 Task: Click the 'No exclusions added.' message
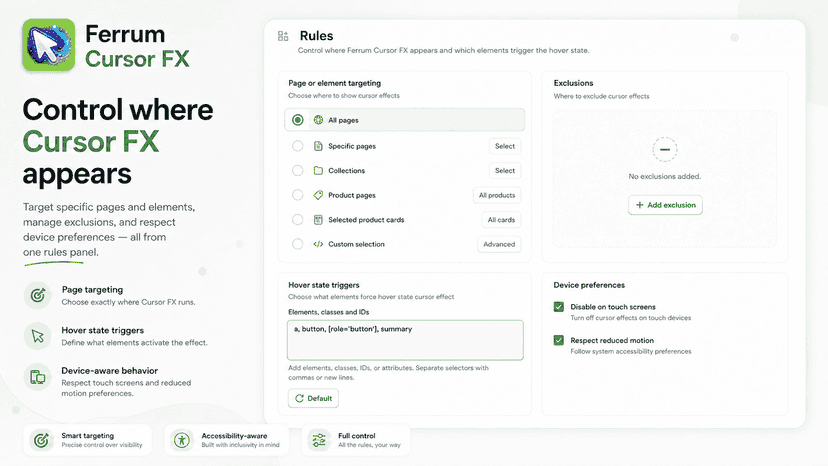coord(665,176)
